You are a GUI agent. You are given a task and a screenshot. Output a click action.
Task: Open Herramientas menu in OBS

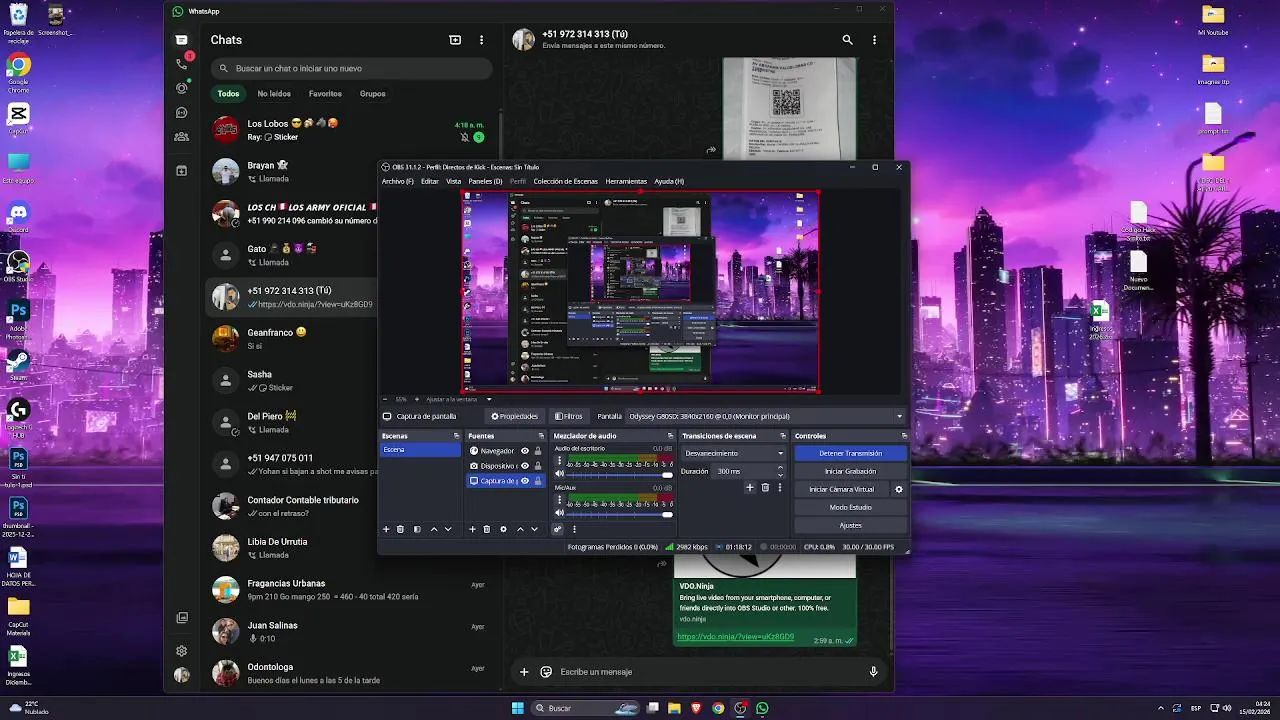click(x=626, y=181)
